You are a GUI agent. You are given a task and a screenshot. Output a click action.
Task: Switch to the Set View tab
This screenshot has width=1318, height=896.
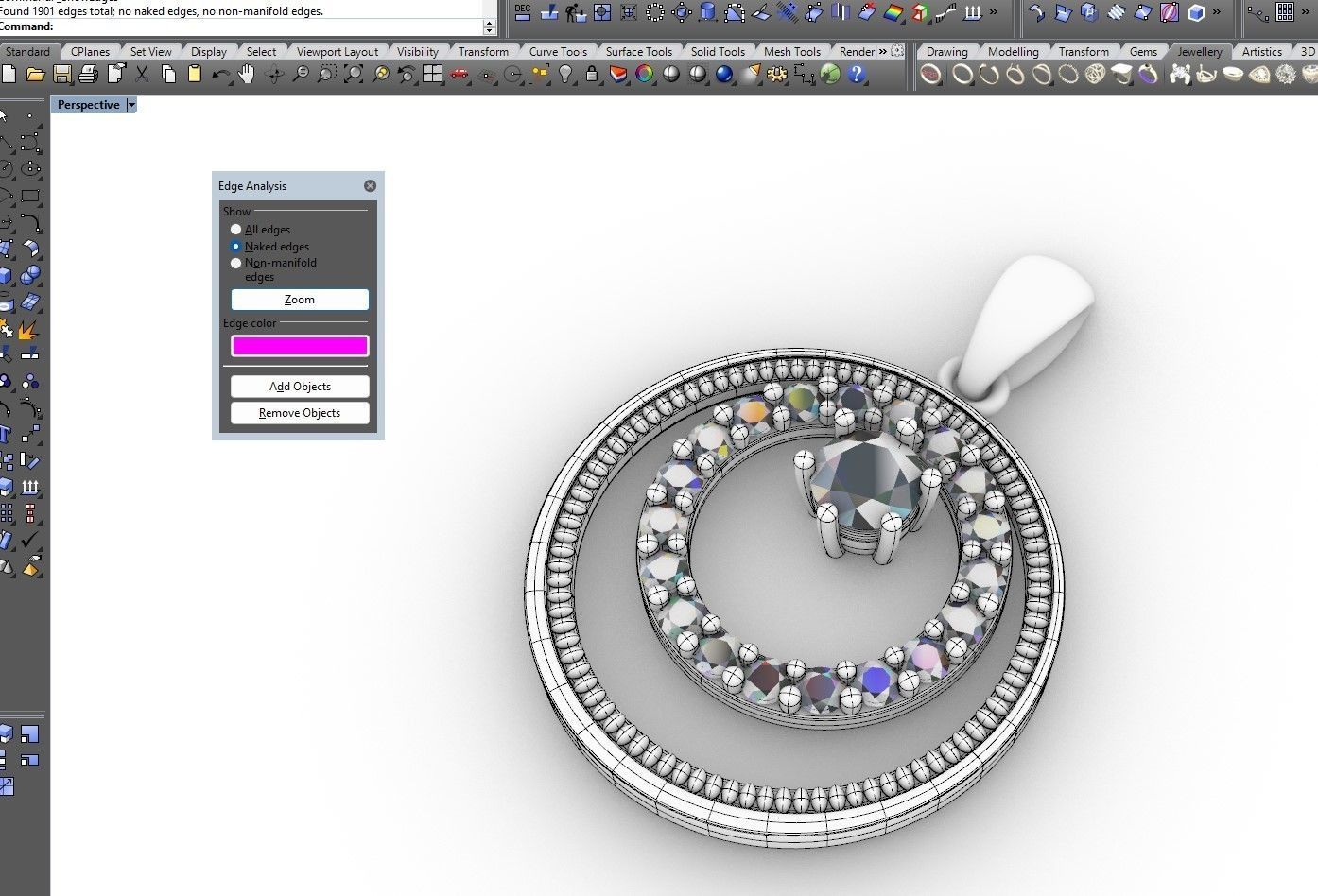click(151, 52)
